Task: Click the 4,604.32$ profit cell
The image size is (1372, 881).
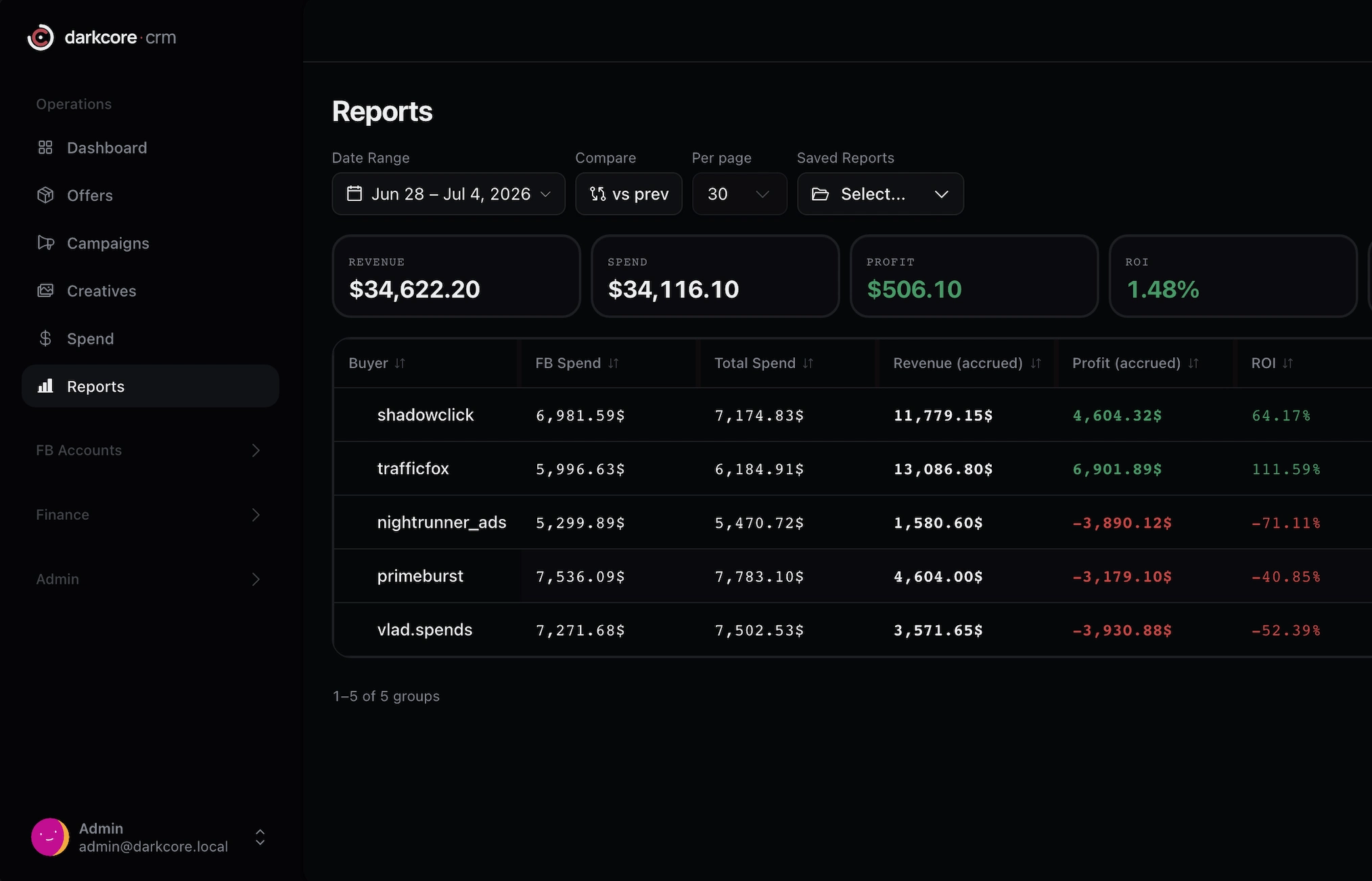Action: coord(1118,415)
